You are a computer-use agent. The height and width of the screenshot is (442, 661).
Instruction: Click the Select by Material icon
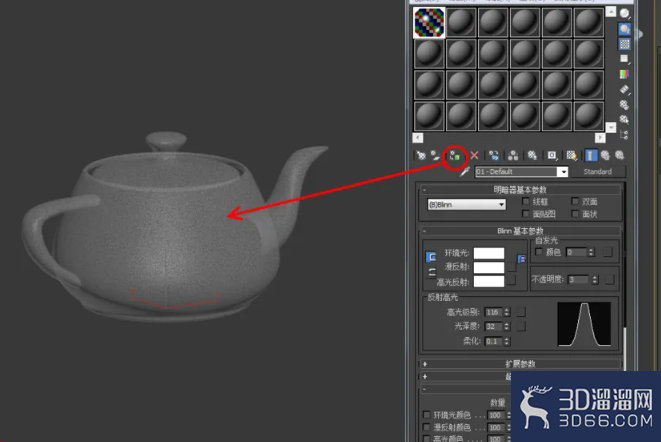click(x=624, y=120)
